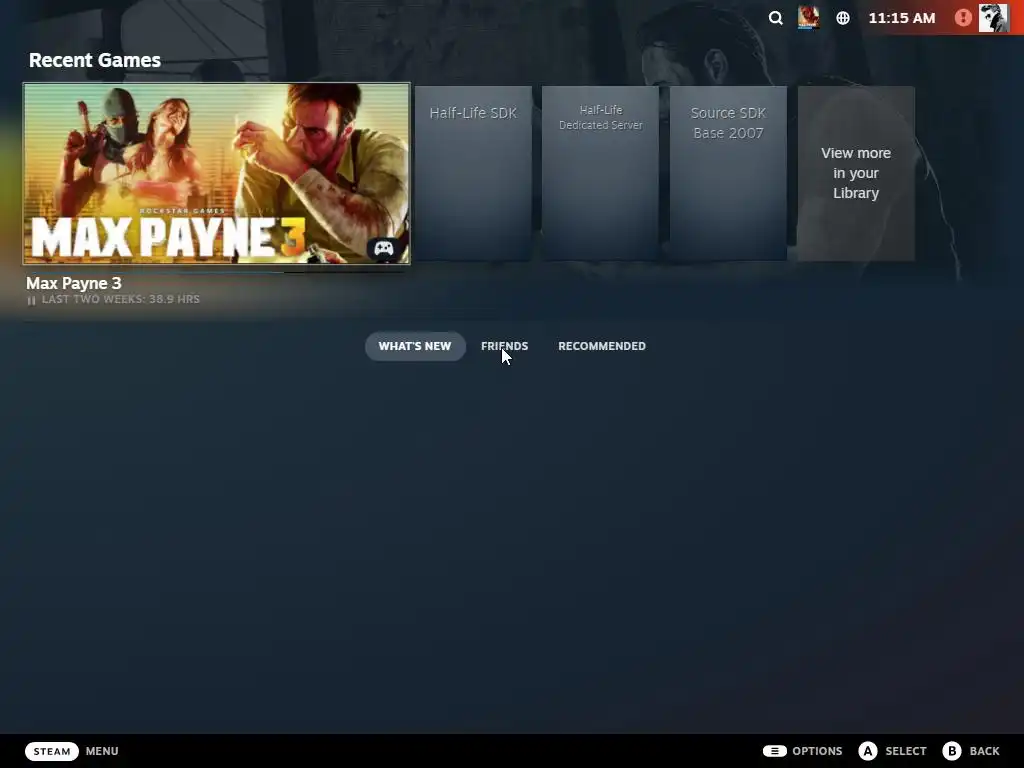The width and height of the screenshot is (1024, 768).
Task: Open the globe network icon
Action: click(843, 18)
